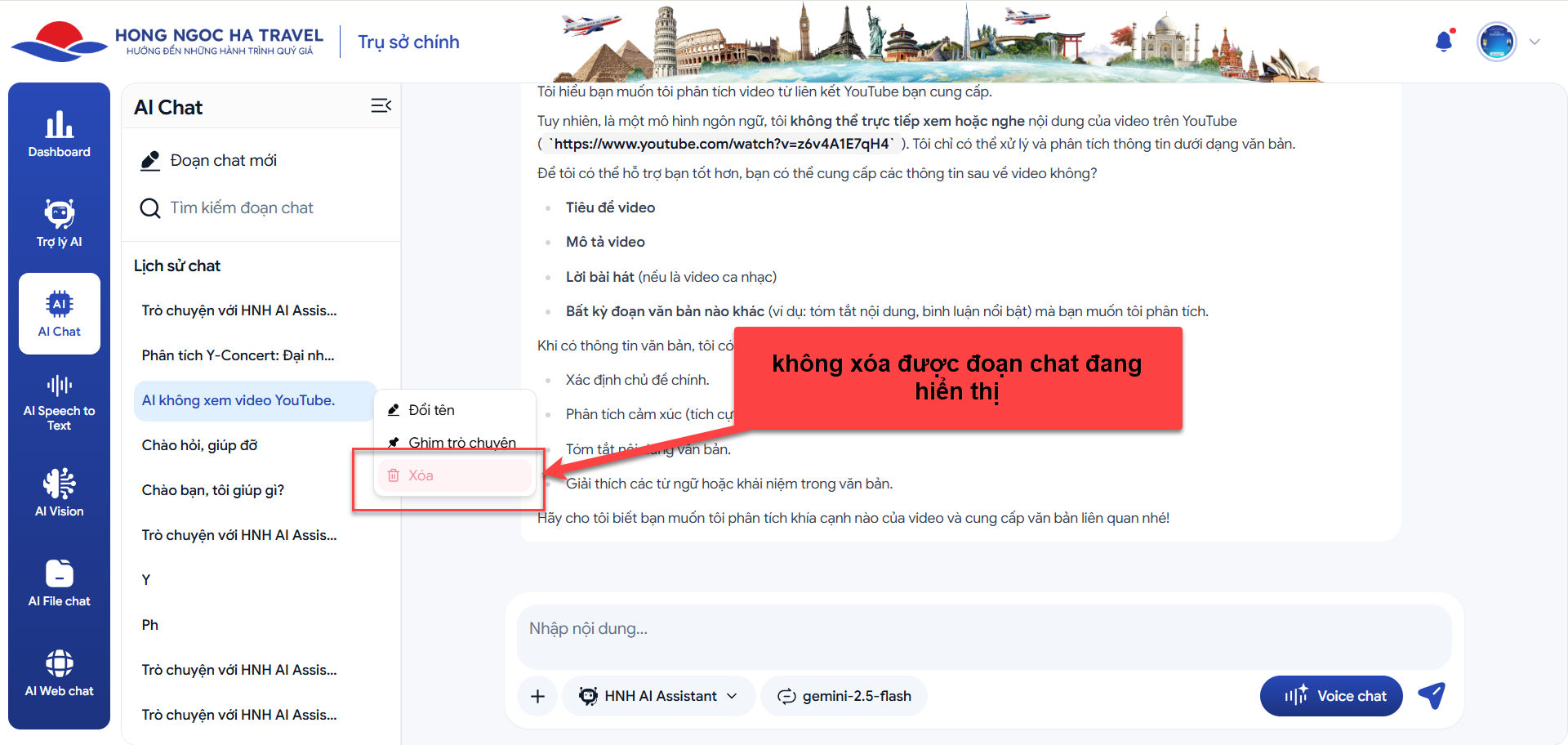Image resolution: width=1568 pixels, height=745 pixels.
Task: Collapse the AI Chat sidebar panel
Action: tap(381, 106)
